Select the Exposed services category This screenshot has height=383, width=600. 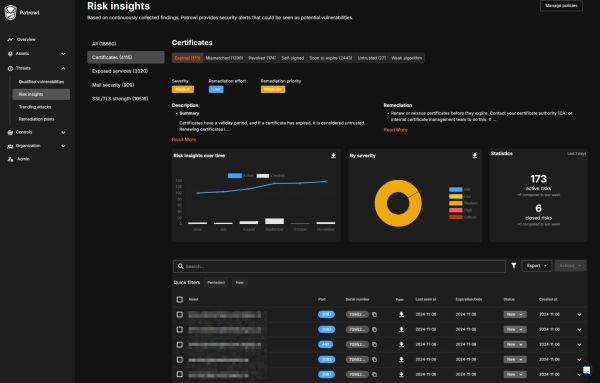point(120,71)
